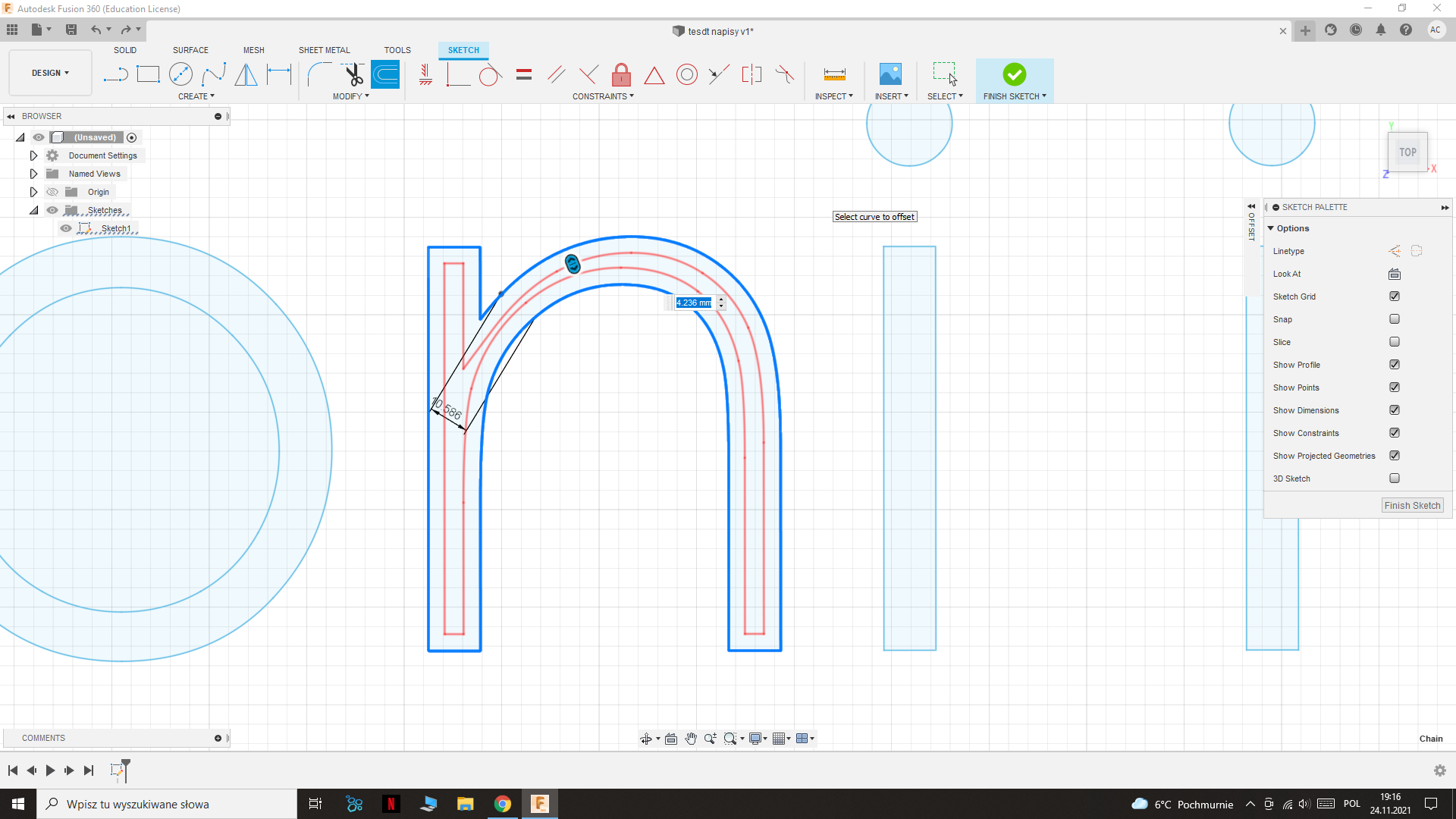Click the TOP face of view cube
Screen dimensions: 1456x819
[1407, 152]
